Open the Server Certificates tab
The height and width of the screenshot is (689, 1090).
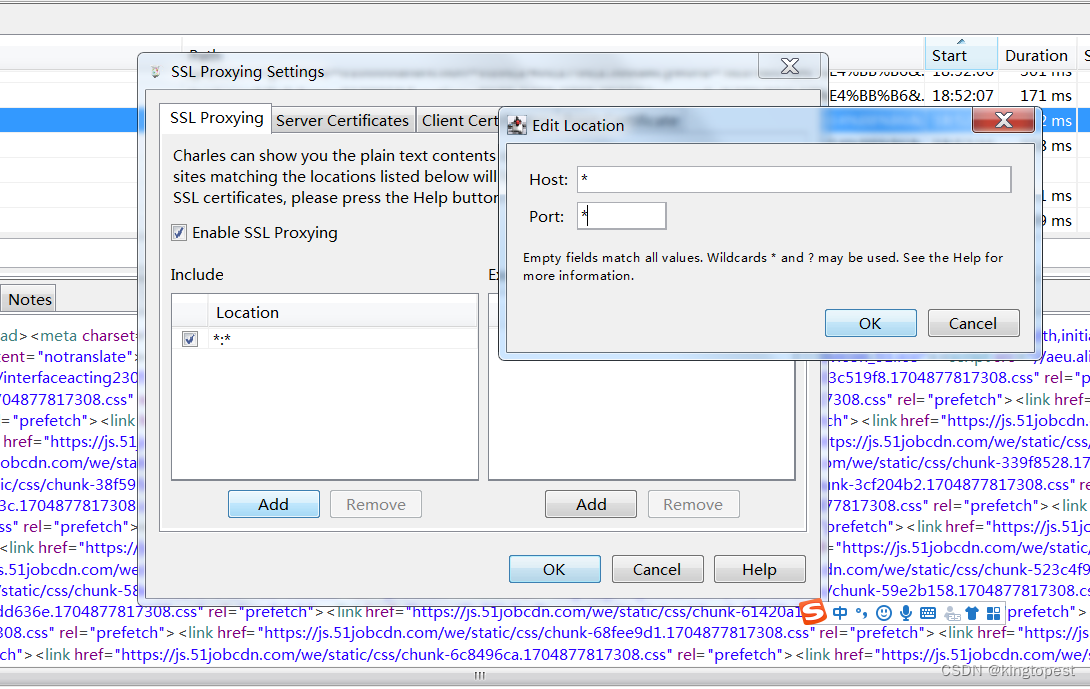343,120
